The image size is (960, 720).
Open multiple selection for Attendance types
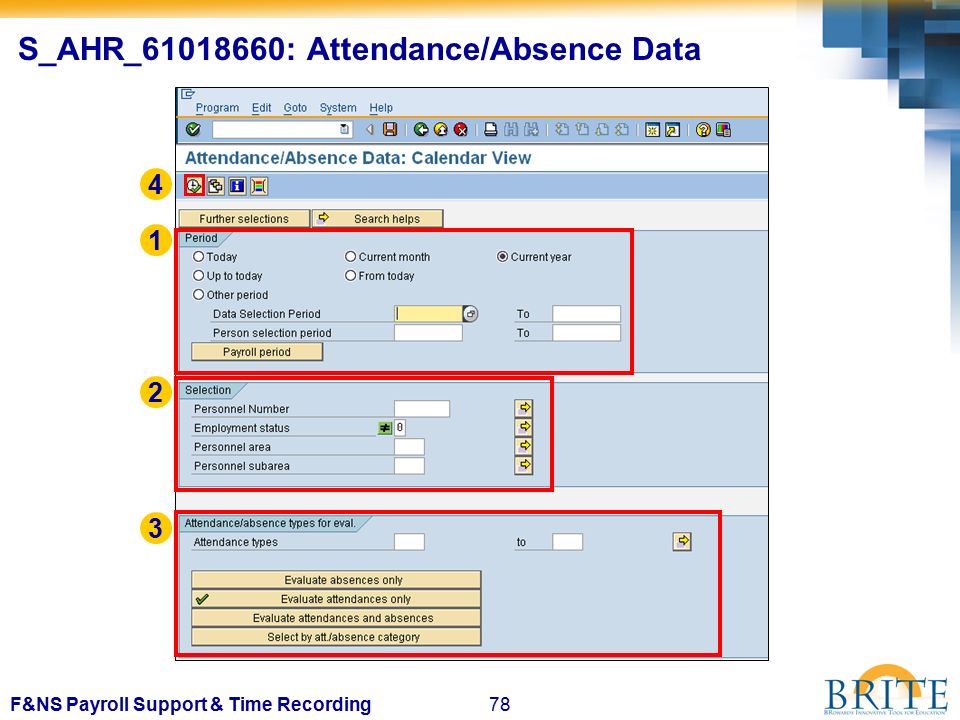pos(682,541)
